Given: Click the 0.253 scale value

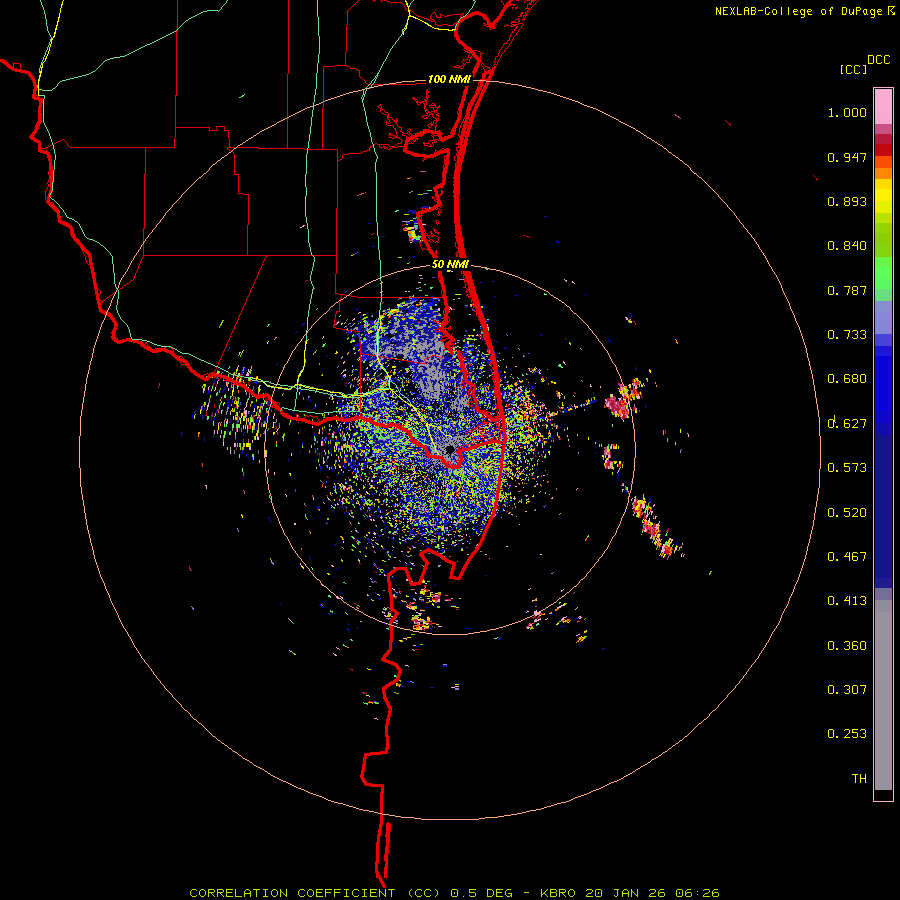Looking at the screenshot, I should 847,734.
